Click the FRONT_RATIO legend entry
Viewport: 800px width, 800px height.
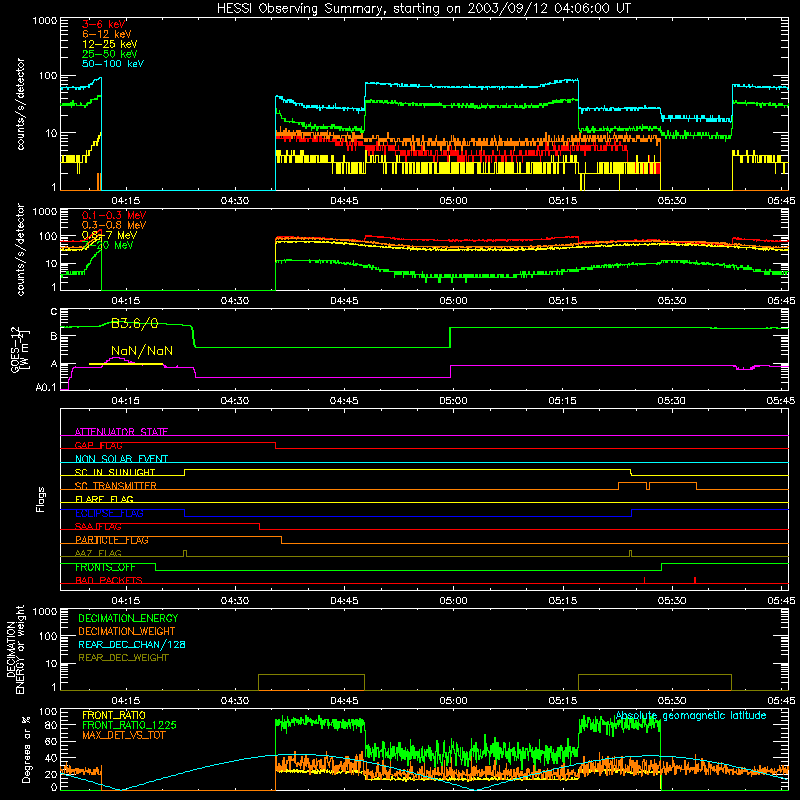tap(114, 715)
